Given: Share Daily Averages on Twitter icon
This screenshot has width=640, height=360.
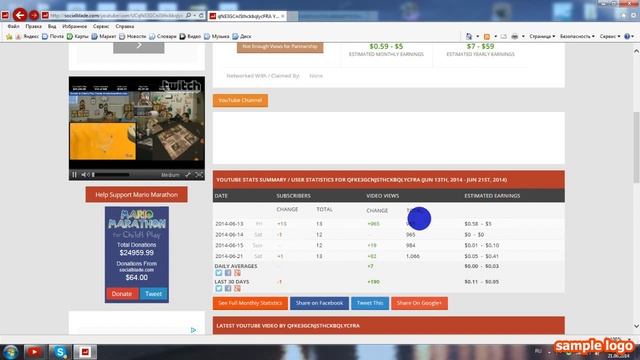Looking at the screenshot, I should (x=219, y=273).
